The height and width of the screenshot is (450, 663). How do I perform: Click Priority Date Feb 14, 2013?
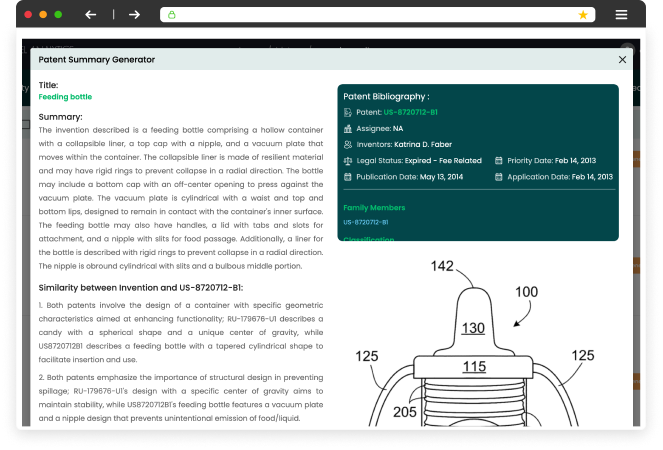pos(551,161)
